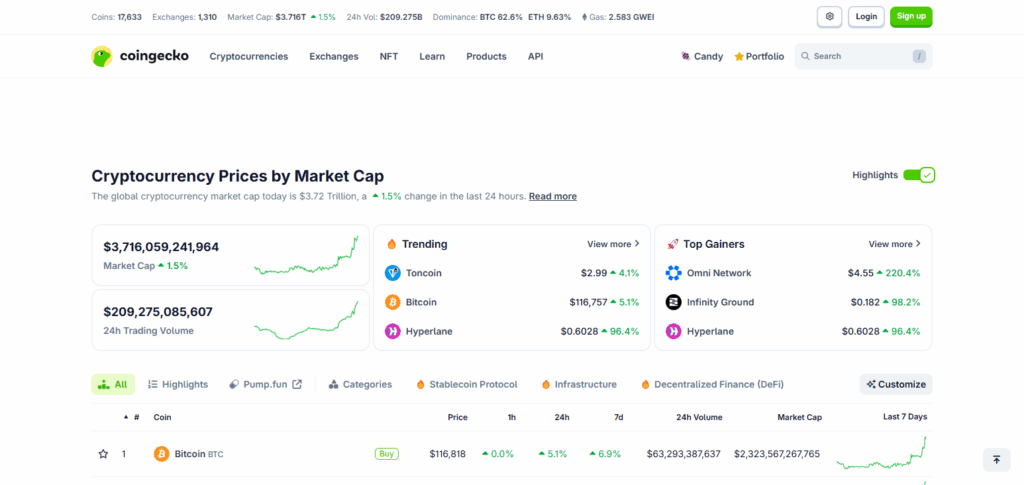Click the Coins: 17,633 counter

tap(116, 17)
